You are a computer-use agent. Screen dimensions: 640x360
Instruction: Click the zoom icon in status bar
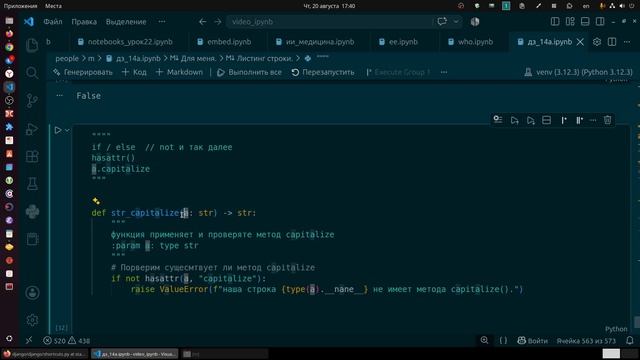click(484, 340)
